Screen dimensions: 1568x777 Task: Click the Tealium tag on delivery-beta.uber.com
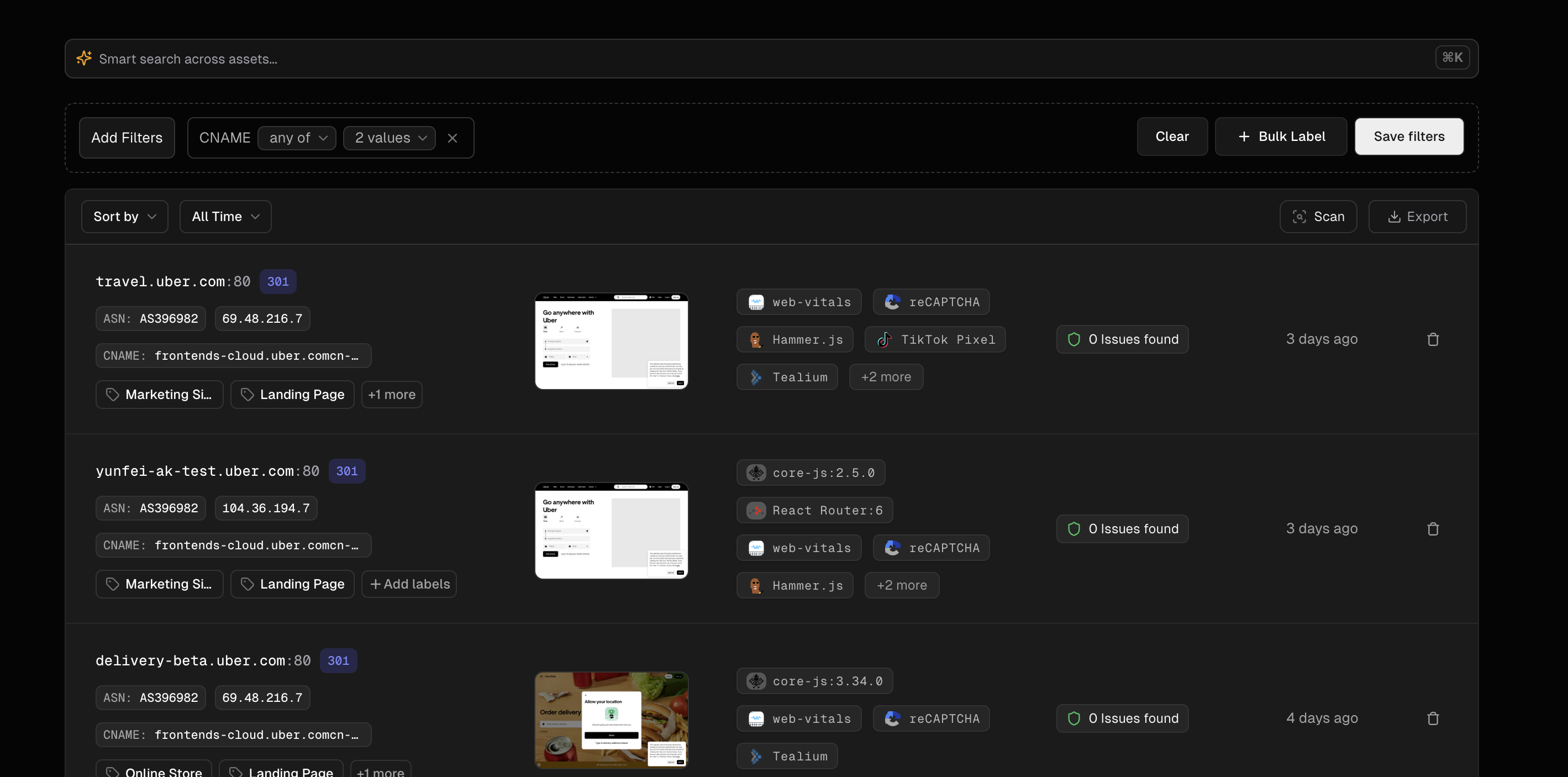tap(787, 755)
